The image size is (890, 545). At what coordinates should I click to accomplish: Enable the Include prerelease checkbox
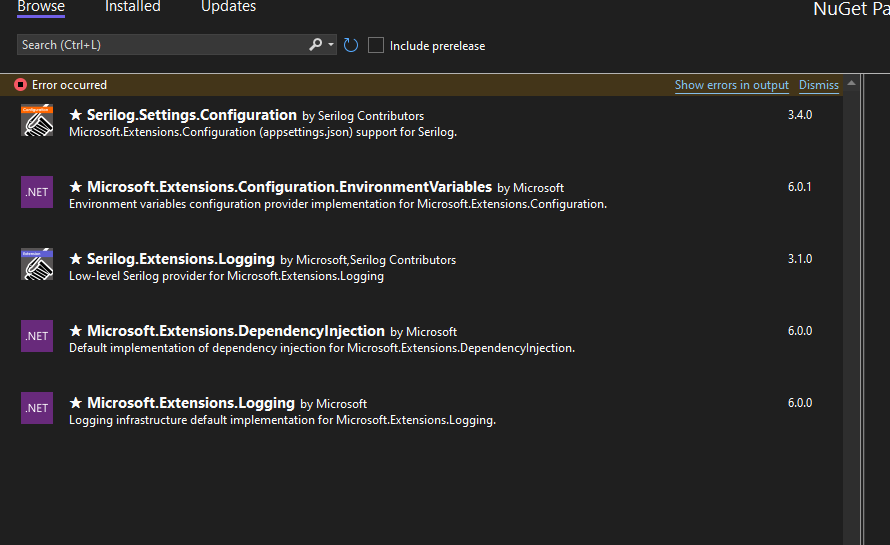pos(376,45)
